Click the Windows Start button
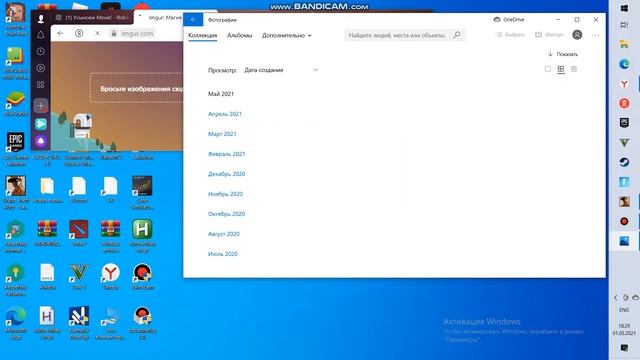640x360 pixels. coord(624,8)
